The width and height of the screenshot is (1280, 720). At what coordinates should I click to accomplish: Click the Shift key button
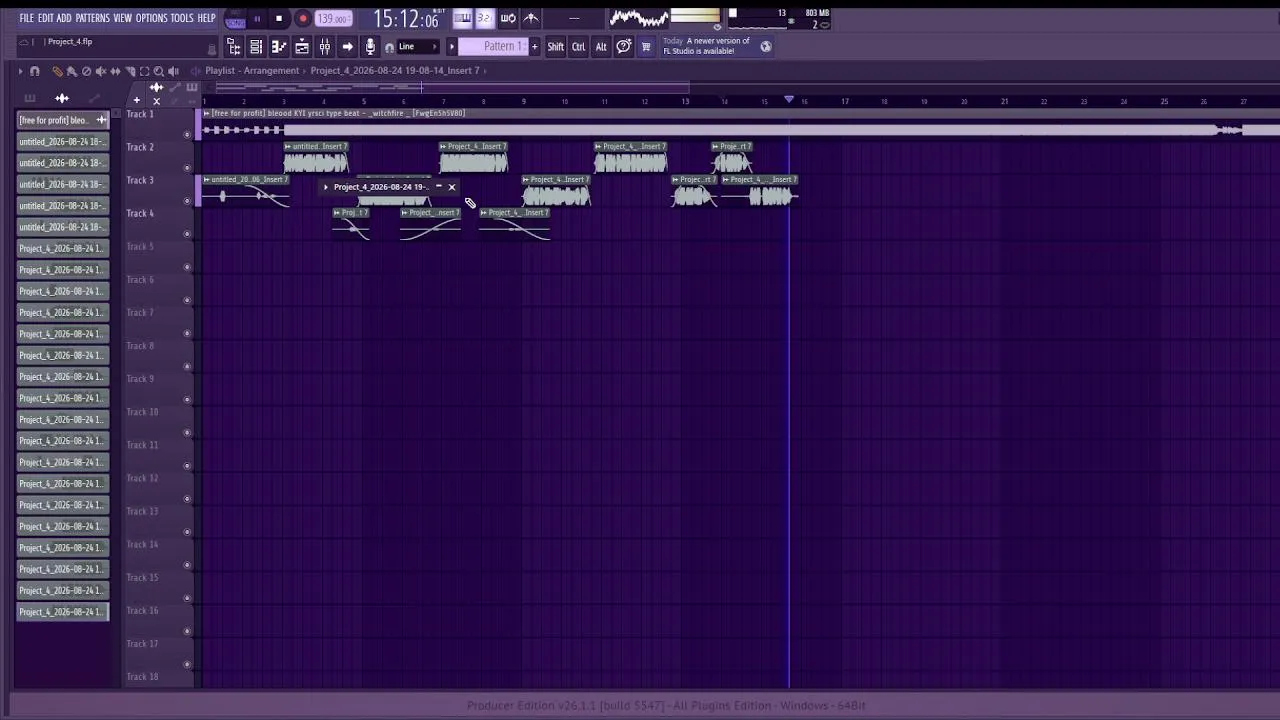pyautogui.click(x=555, y=47)
